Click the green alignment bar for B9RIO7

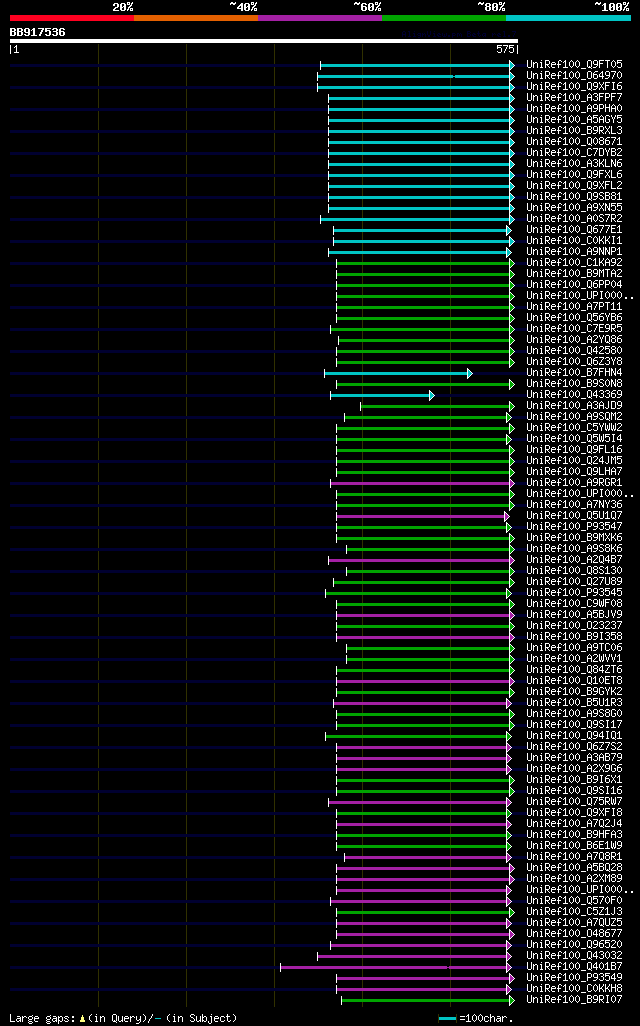click(428, 1000)
